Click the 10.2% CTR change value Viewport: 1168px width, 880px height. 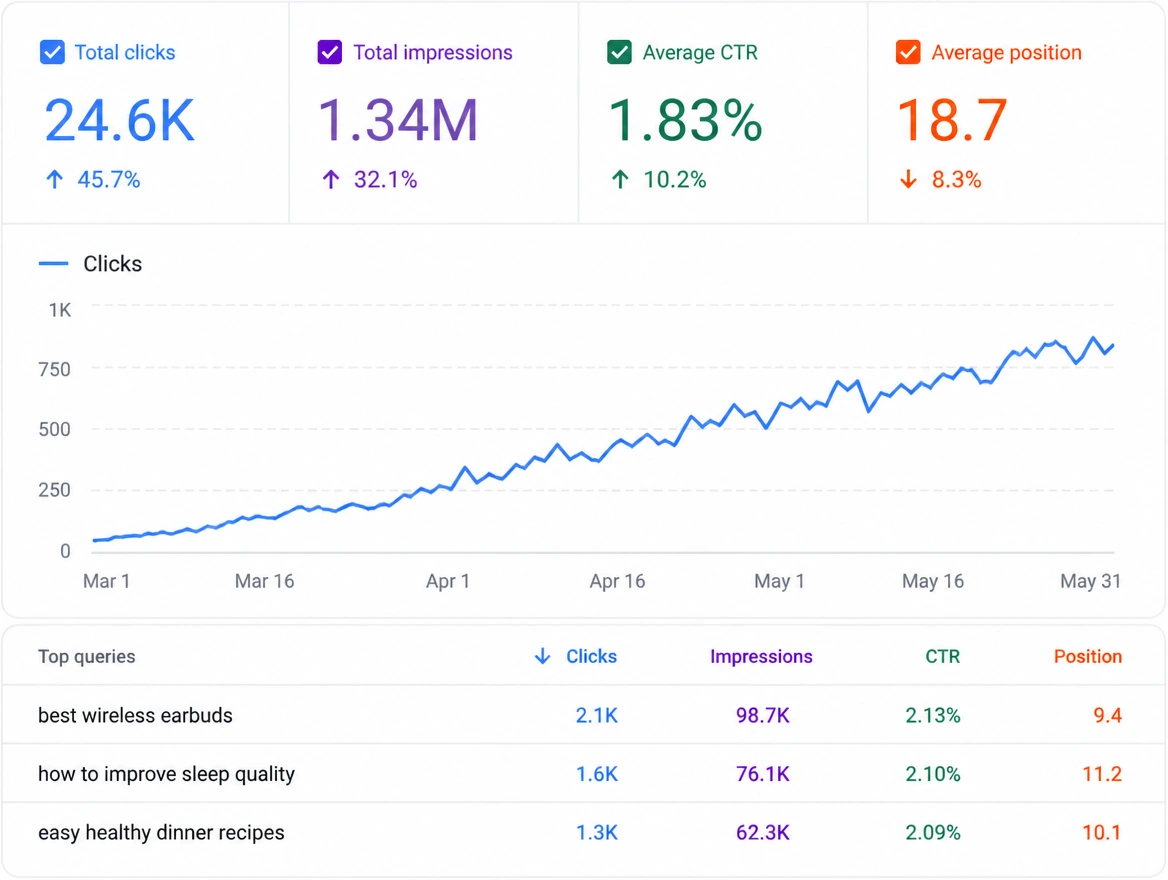[x=674, y=180]
